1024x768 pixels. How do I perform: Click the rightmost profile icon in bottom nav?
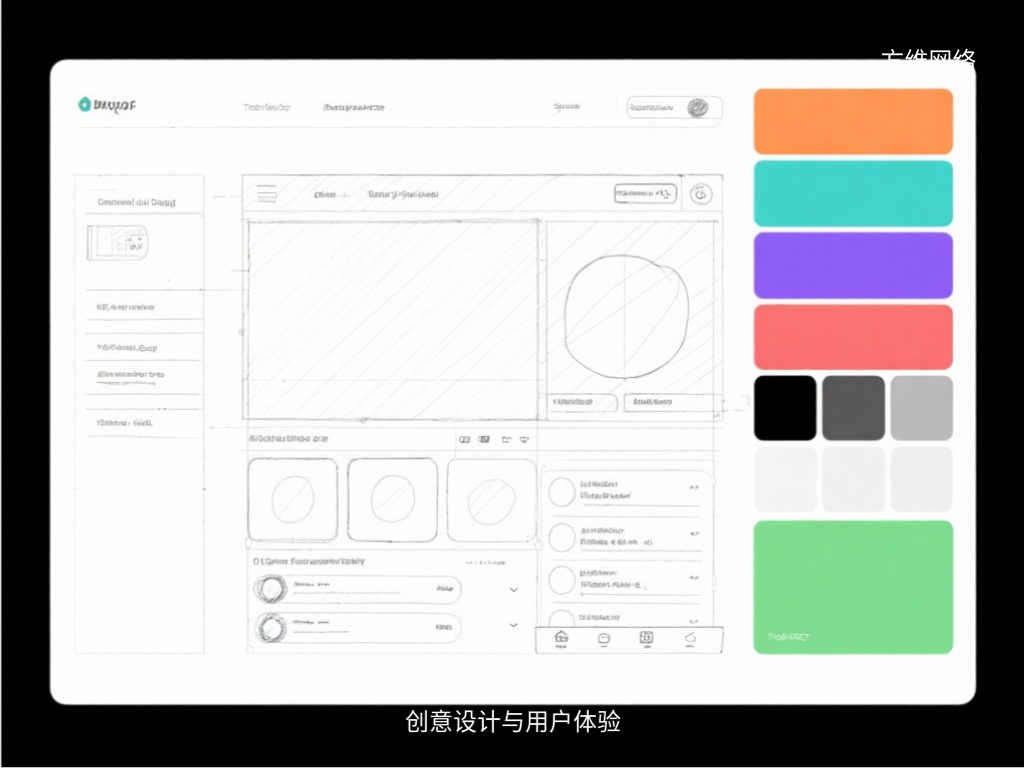690,638
